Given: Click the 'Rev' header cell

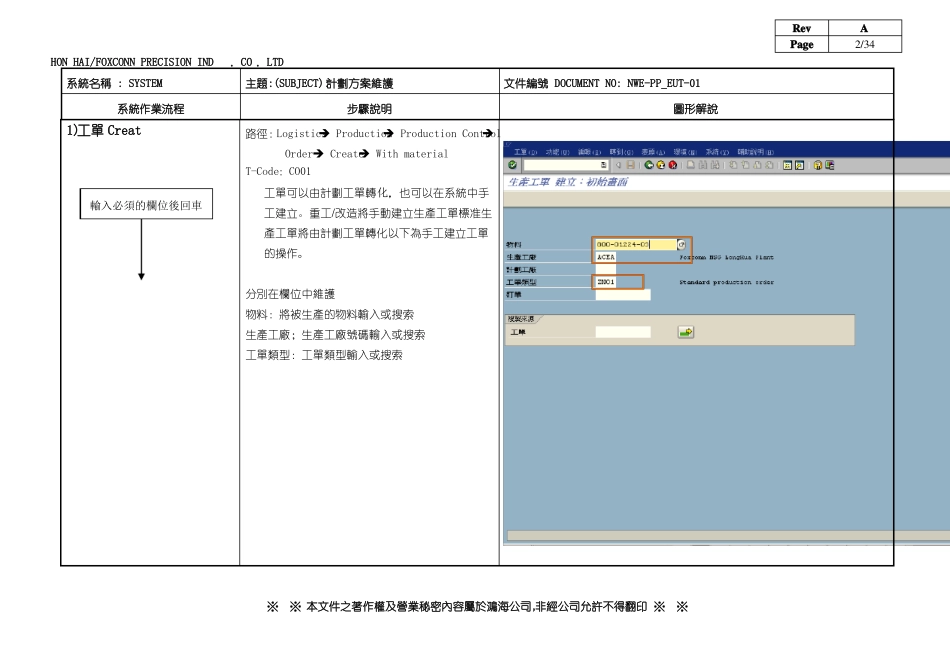Looking at the screenshot, I should pos(802,28).
